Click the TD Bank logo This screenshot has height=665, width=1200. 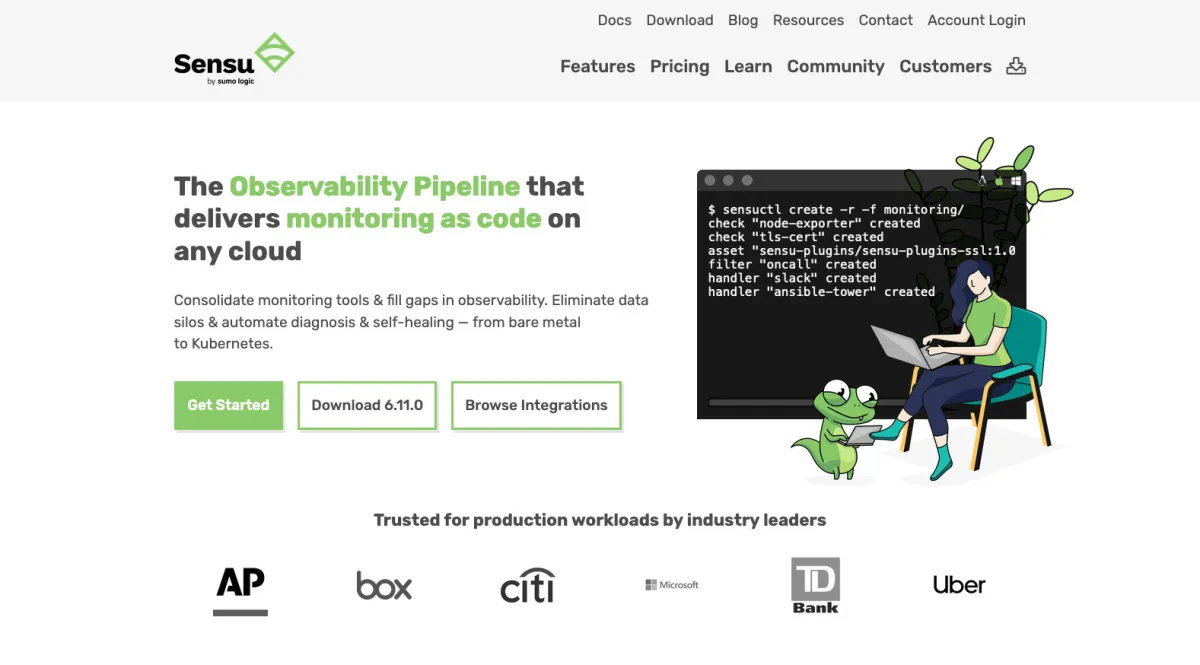815,586
